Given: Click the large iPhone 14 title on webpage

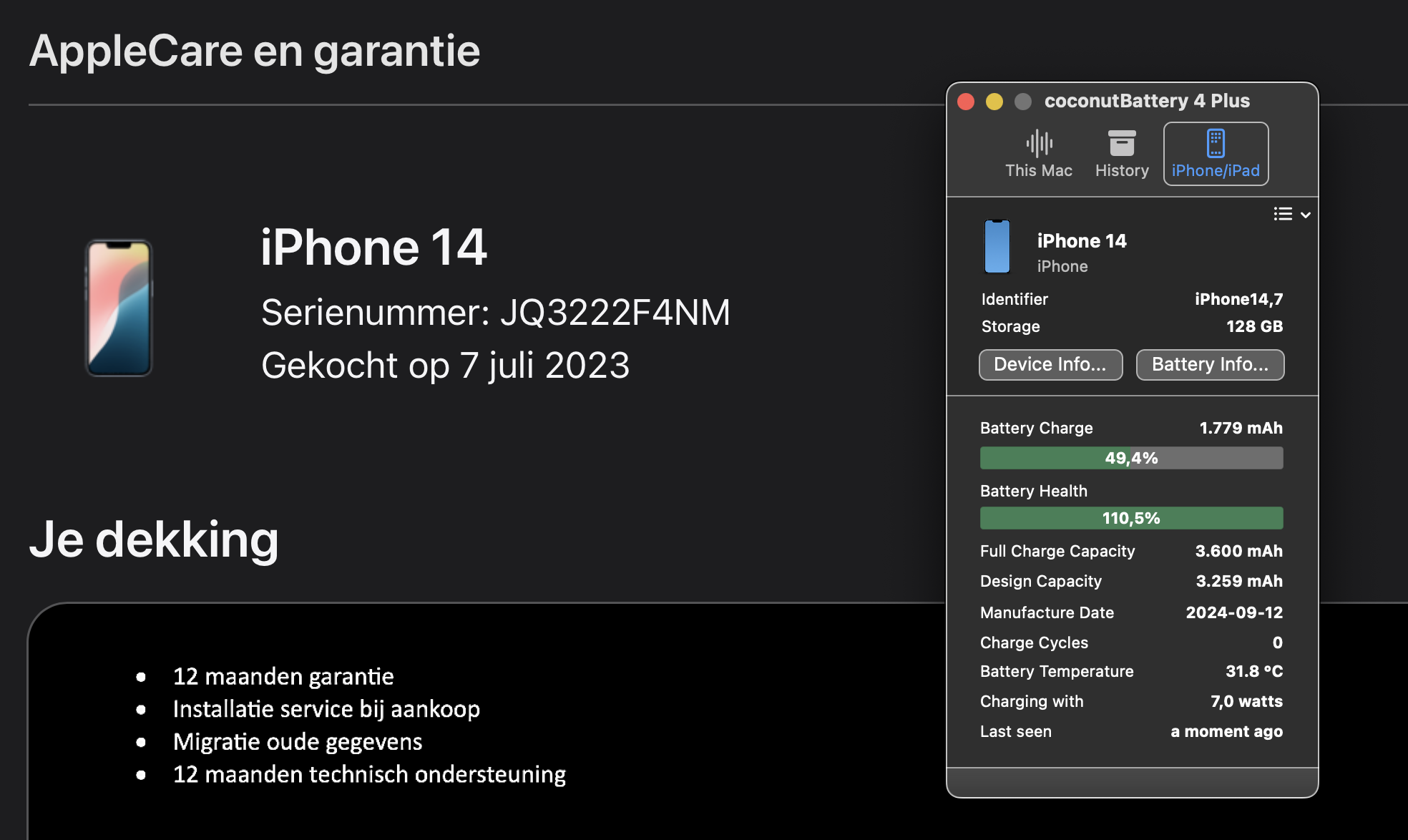Looking at the screenshot, I should click(x=373, y=248).
